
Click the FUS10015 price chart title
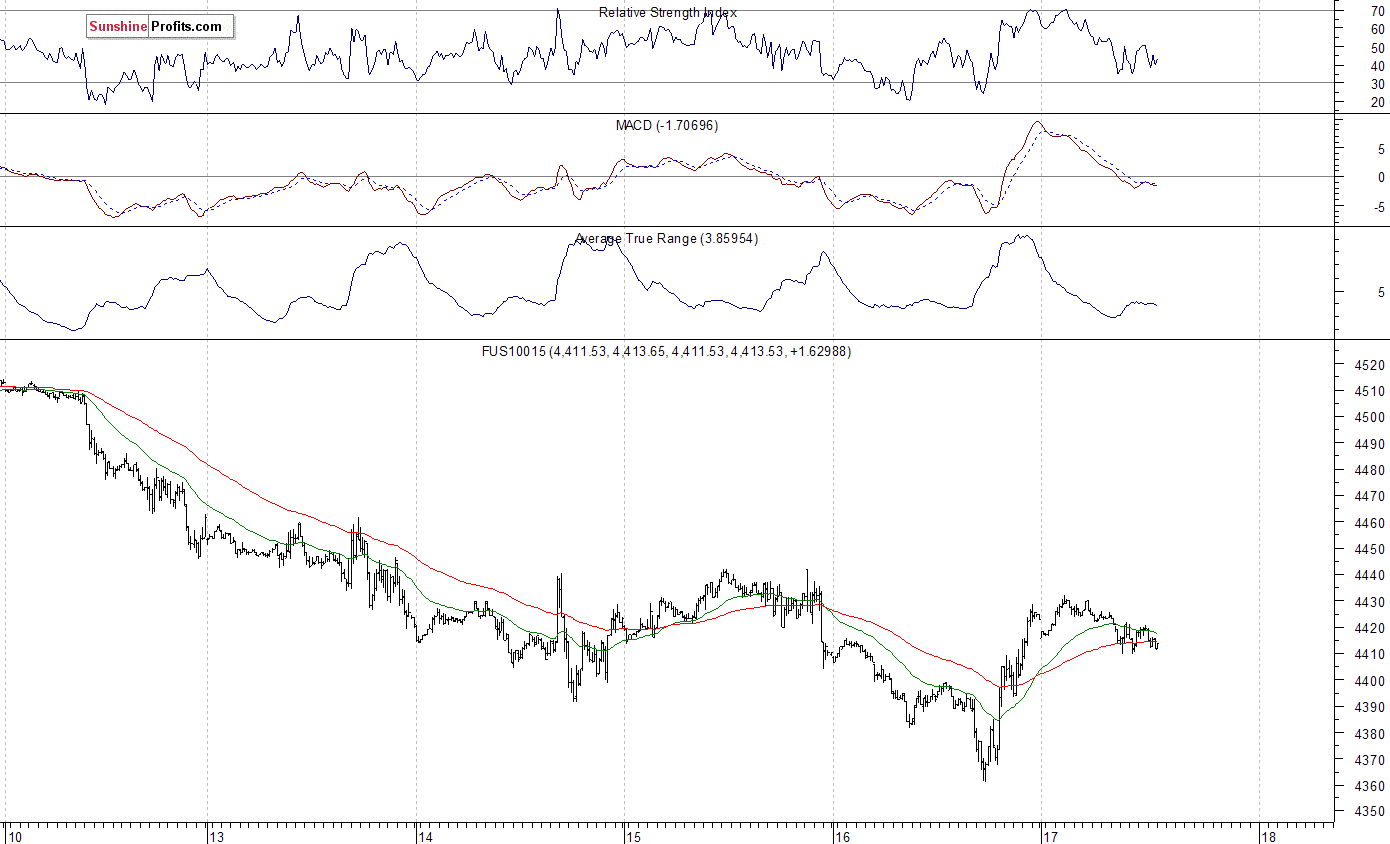click(667, 352)
